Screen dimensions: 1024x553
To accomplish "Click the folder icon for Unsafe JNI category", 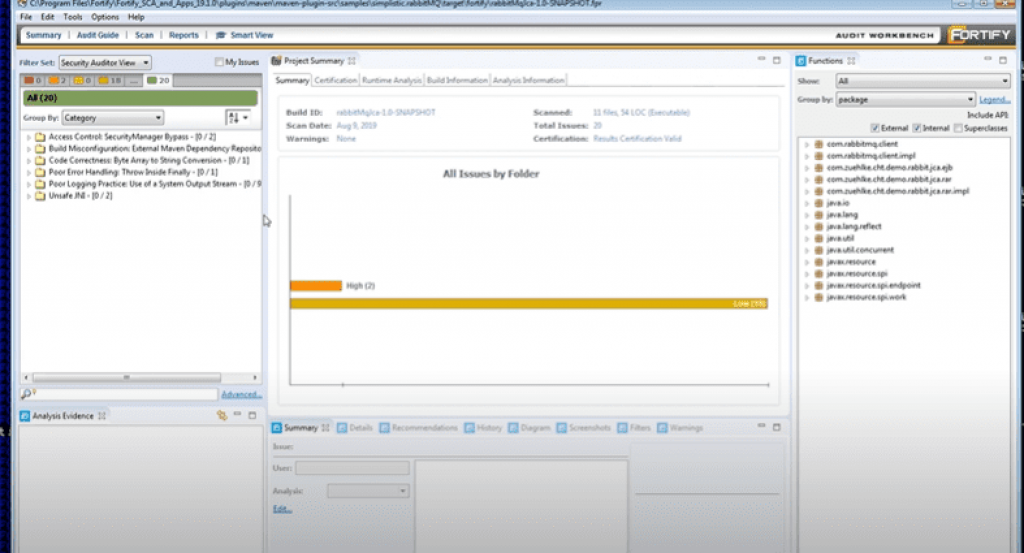I will (40, 196).
